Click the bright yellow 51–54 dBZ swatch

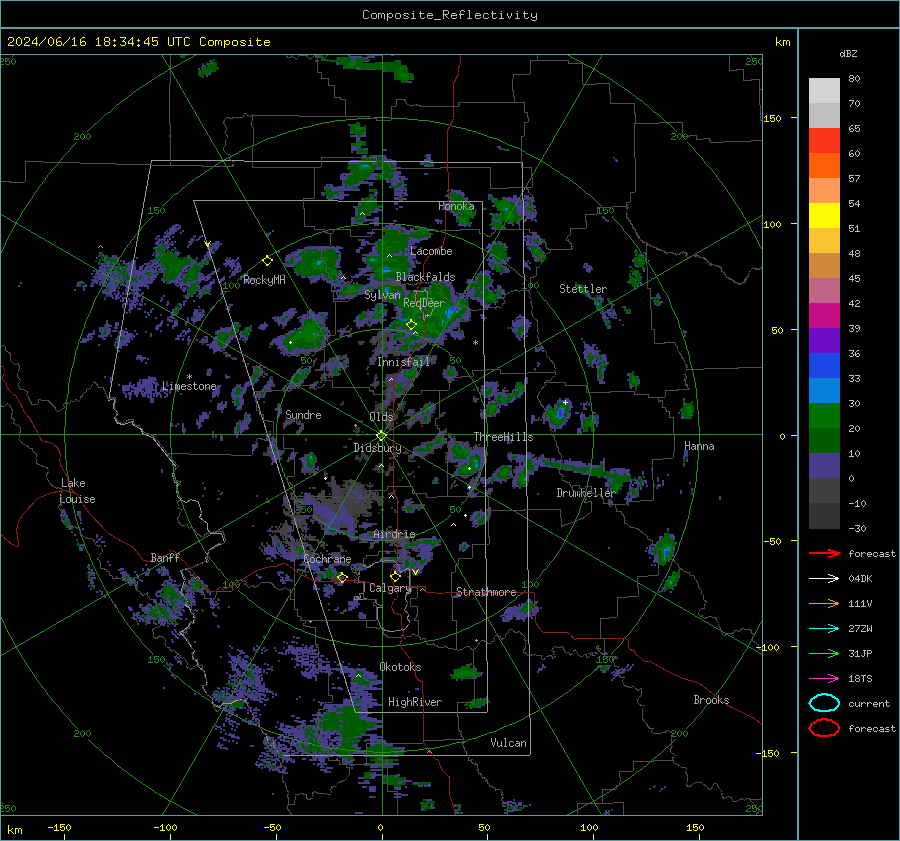point(824,216)
